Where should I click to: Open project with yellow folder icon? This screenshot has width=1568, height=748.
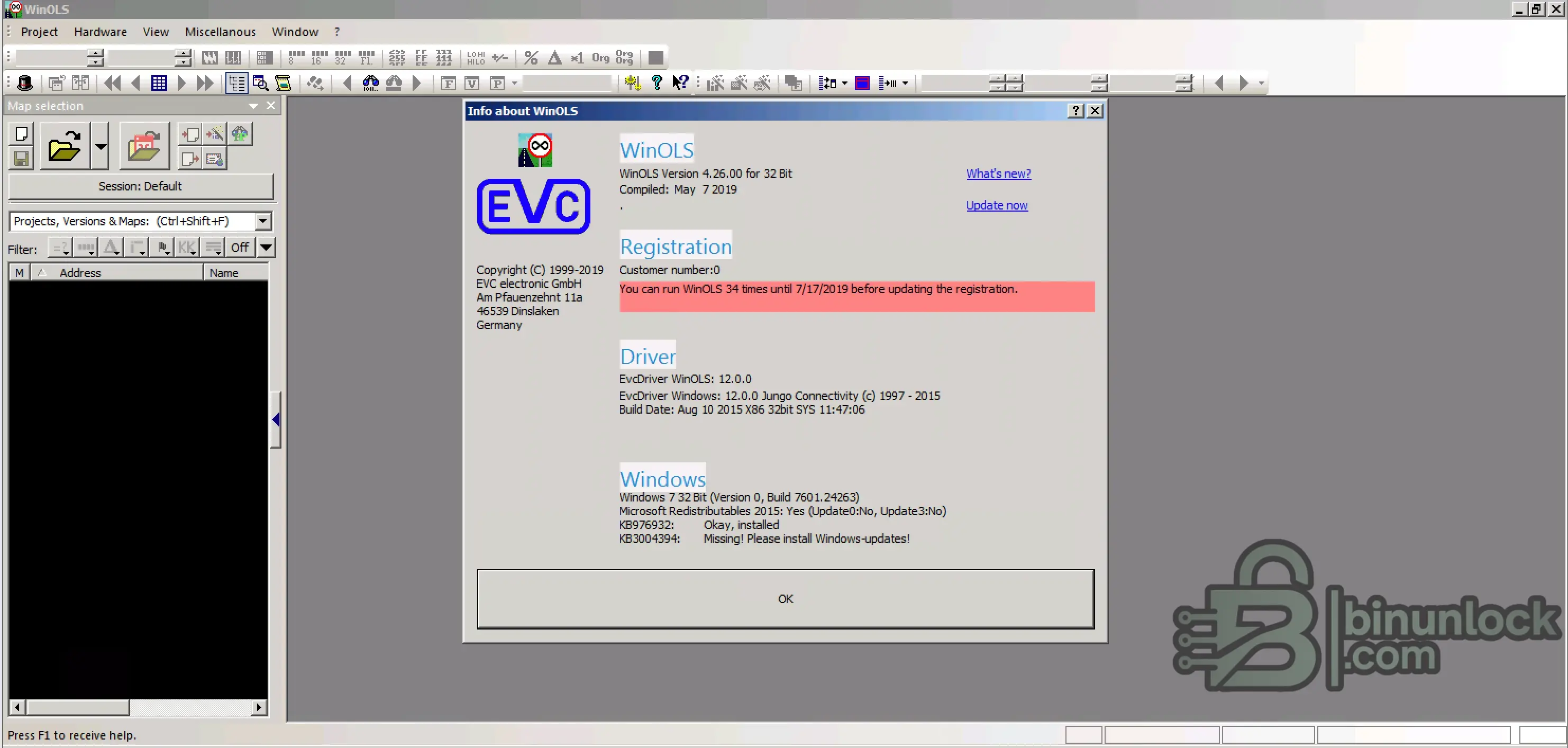pos(65,146)
